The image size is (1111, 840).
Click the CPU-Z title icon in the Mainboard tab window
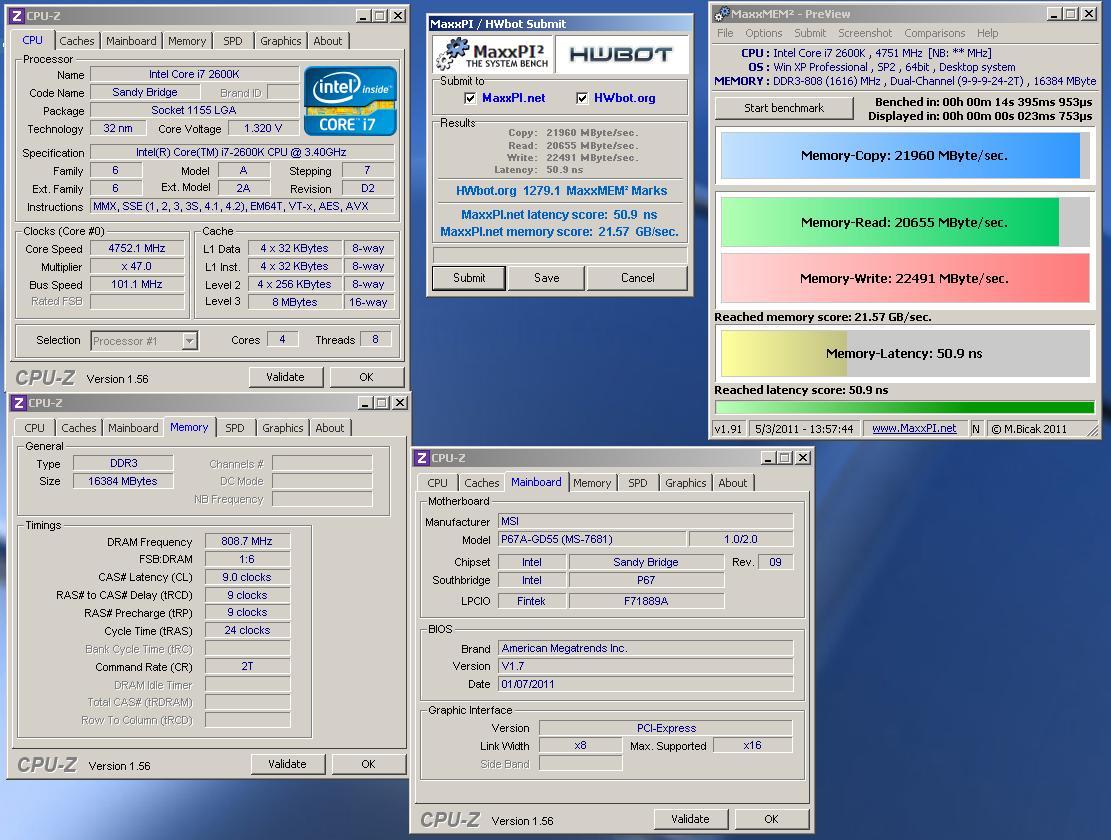422,458
